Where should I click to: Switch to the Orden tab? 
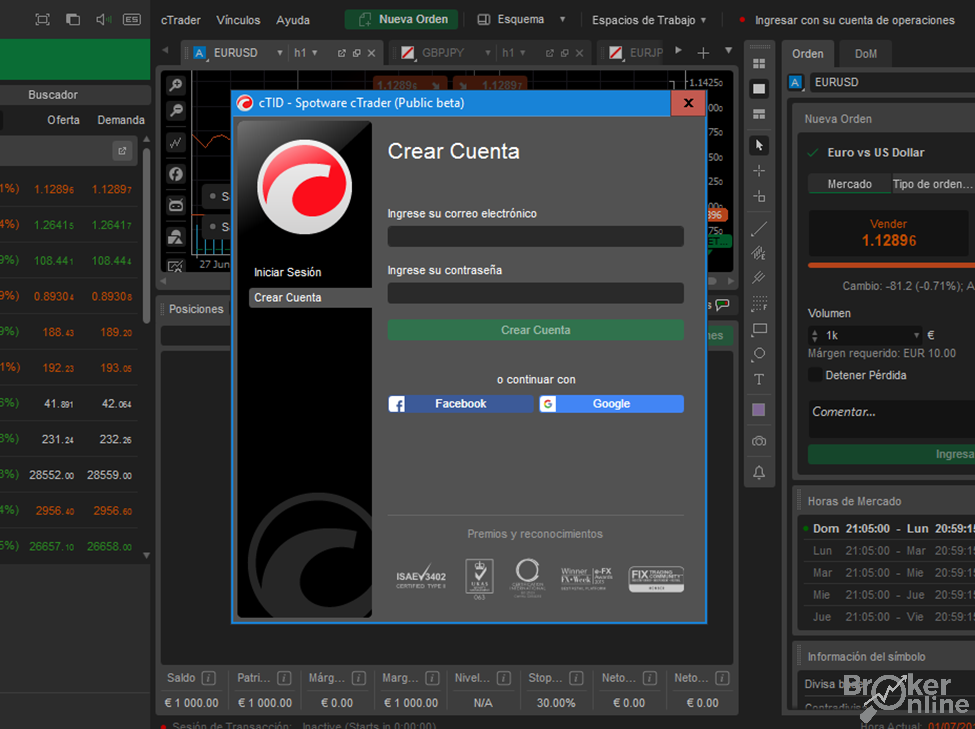[808, 54]
